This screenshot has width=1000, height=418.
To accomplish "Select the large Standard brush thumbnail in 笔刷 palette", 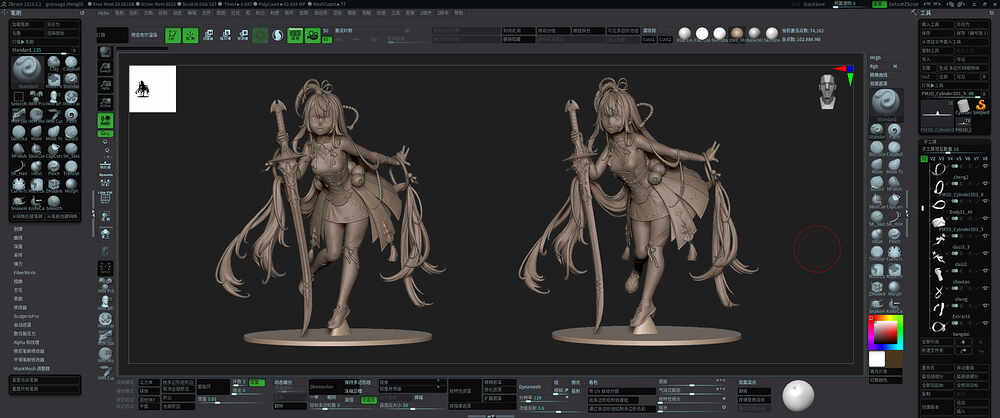I will pyautogui.click(x=27, y=71).
